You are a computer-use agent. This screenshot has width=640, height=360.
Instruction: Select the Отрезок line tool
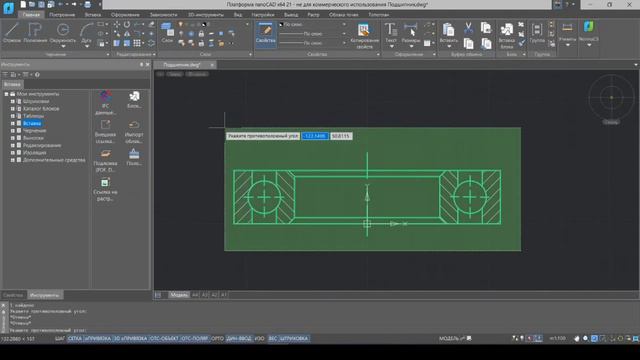(x=11, y=33)
